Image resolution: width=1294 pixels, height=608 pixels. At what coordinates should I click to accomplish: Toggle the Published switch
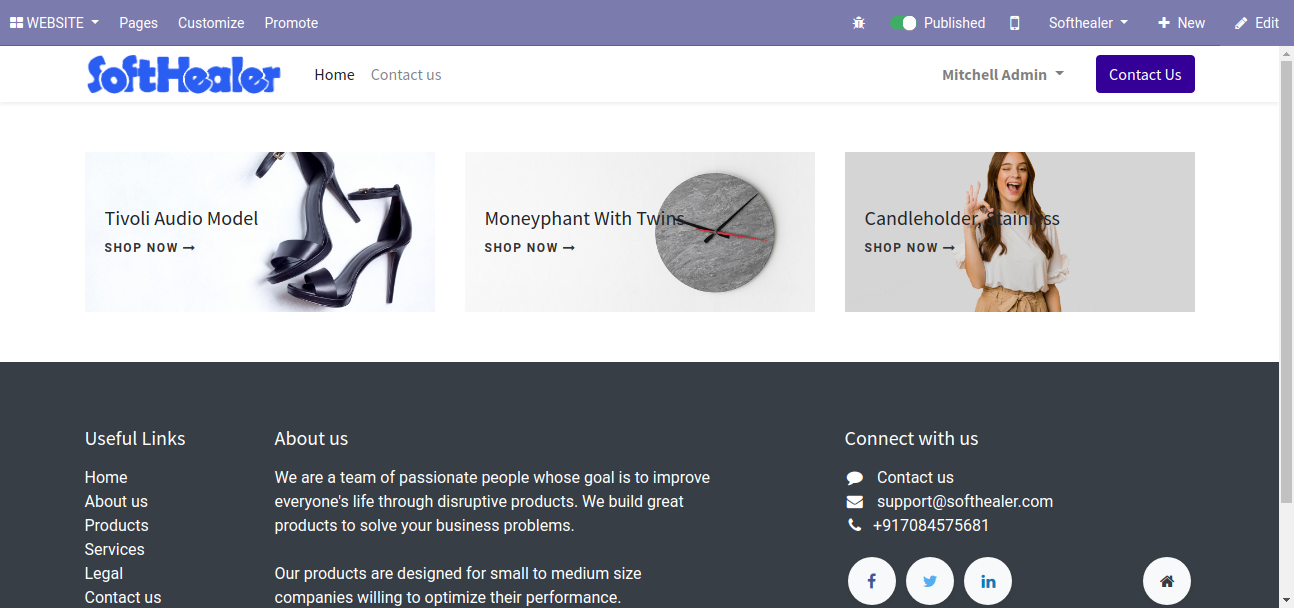(903, 23)
